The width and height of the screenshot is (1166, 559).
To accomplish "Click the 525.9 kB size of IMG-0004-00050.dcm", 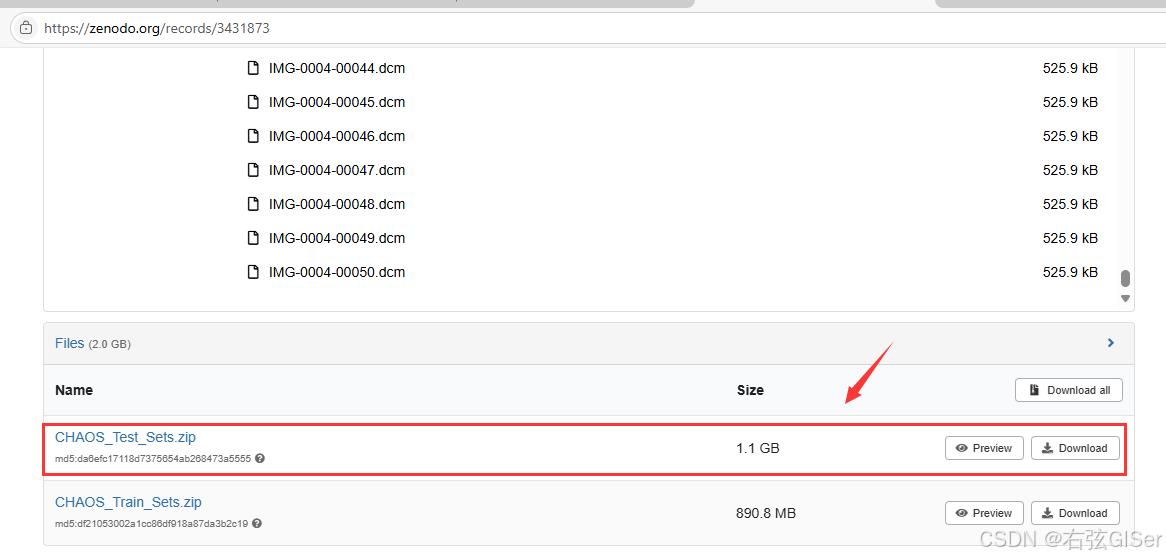I will pos(1070,272).
